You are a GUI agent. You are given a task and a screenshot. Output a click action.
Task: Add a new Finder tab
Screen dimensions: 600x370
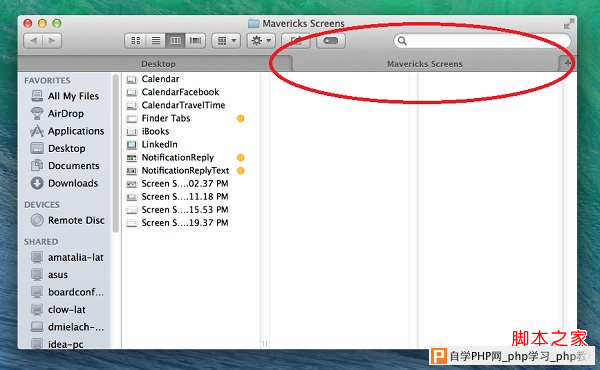click(x=567, y=63)
